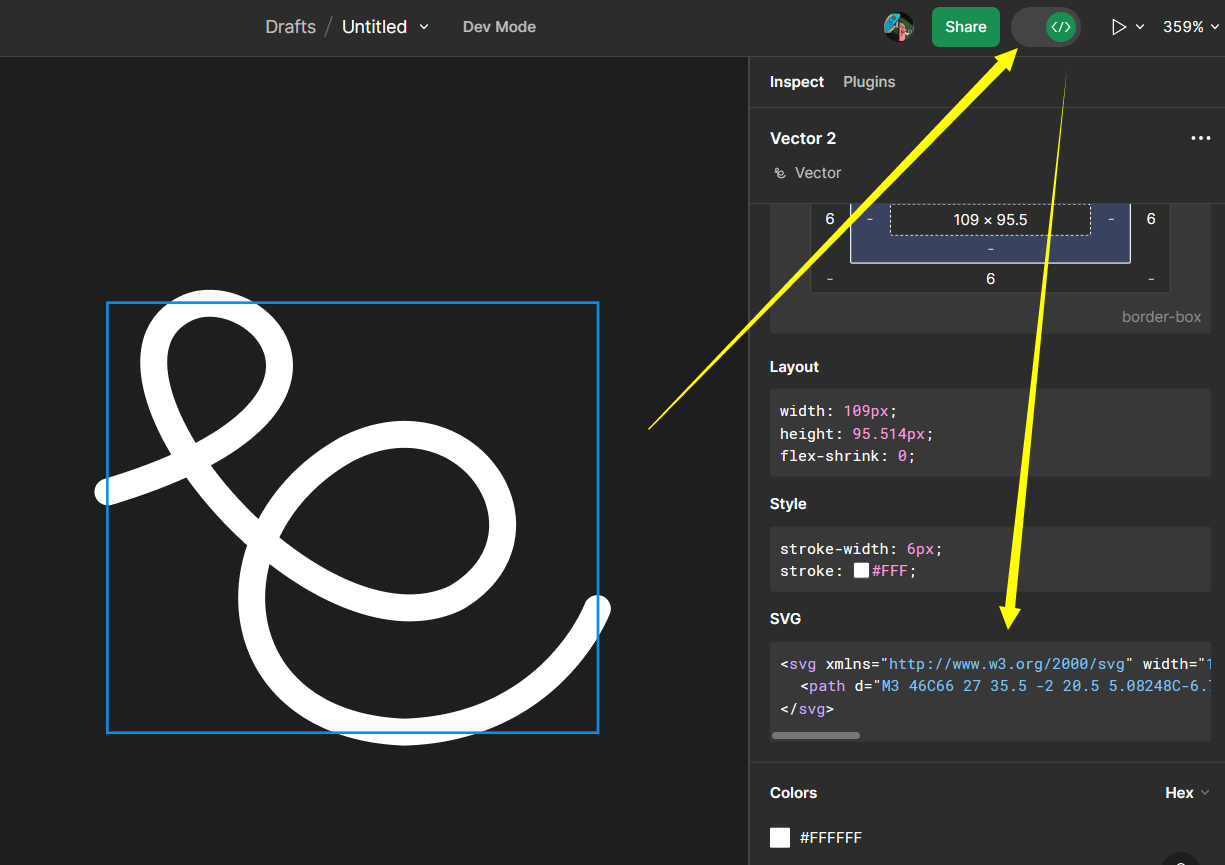Open the more options ellipsis for Vector 2
This screenshot has width=1225, height=865.
pyautogui.click(x=1201, y=138)
